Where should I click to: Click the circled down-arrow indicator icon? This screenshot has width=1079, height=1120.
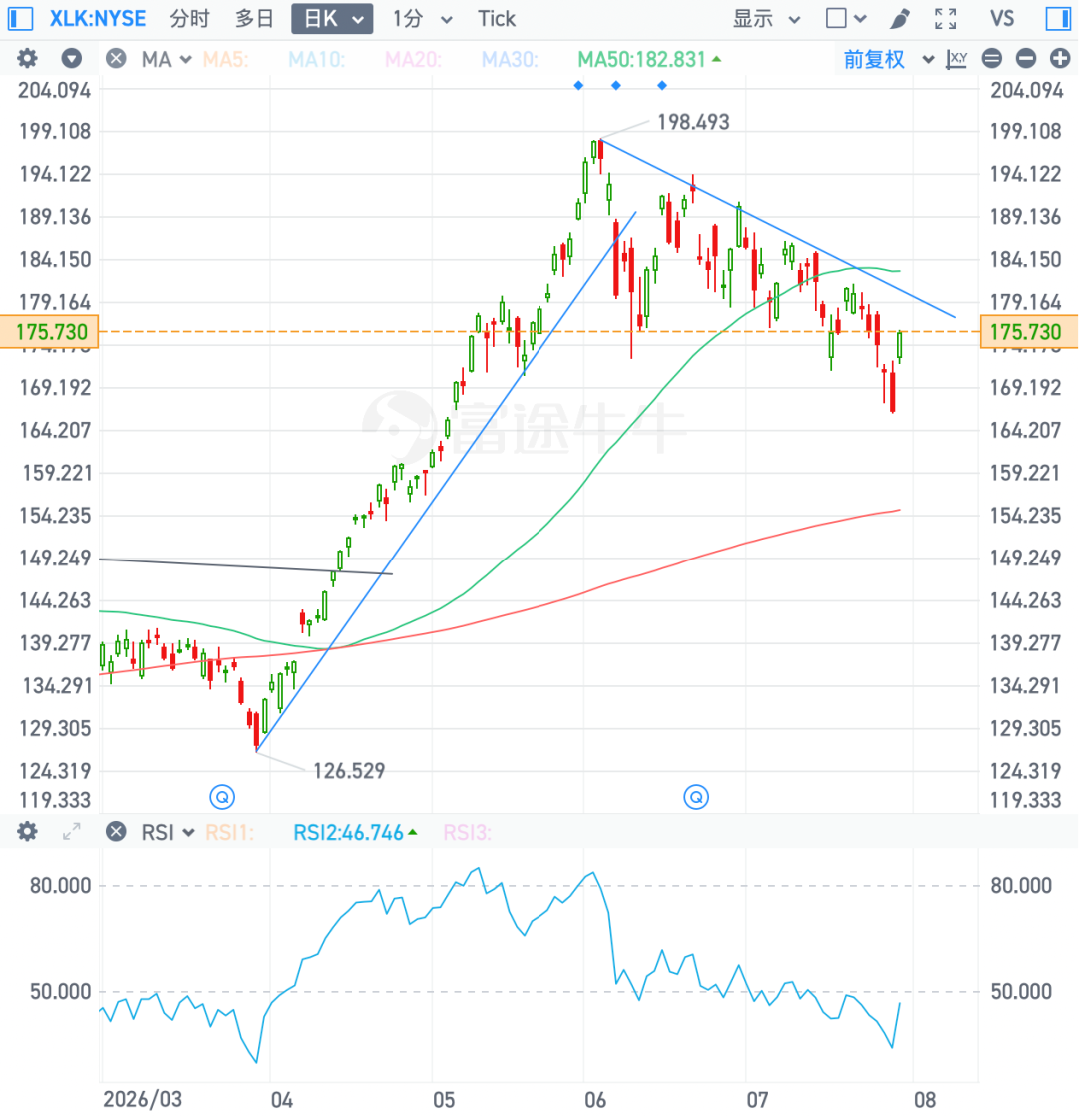coord(71,59)
